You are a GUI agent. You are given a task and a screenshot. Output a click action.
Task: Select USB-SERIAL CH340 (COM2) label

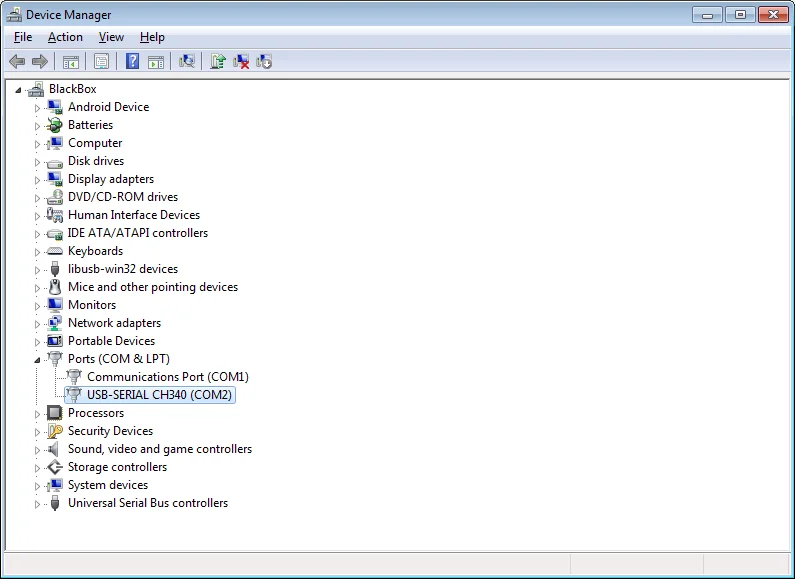tap(159, 395)
